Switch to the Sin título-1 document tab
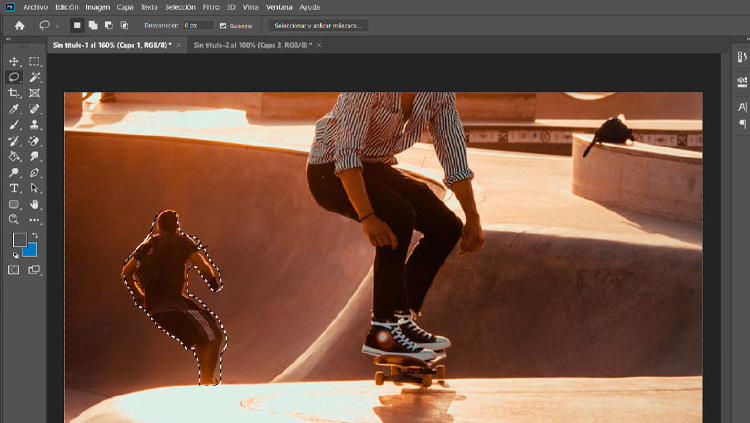This screenshot has width=750, height=423. coord(112,45)
